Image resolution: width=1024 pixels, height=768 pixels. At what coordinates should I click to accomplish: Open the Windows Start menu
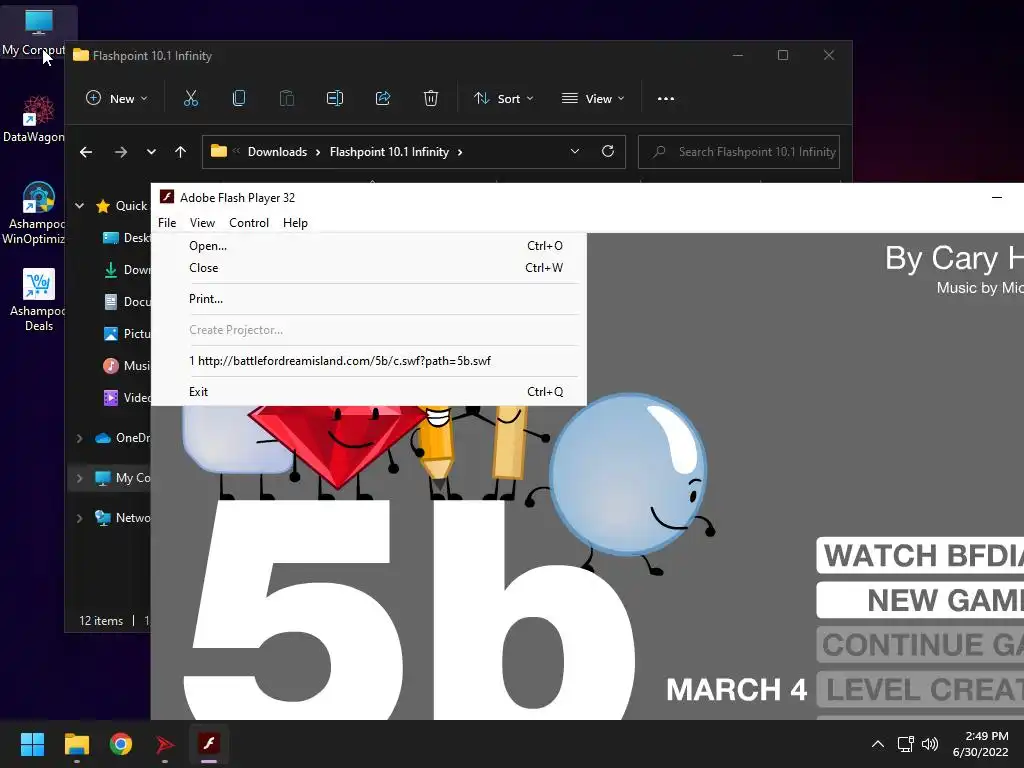tap(32, 744)
